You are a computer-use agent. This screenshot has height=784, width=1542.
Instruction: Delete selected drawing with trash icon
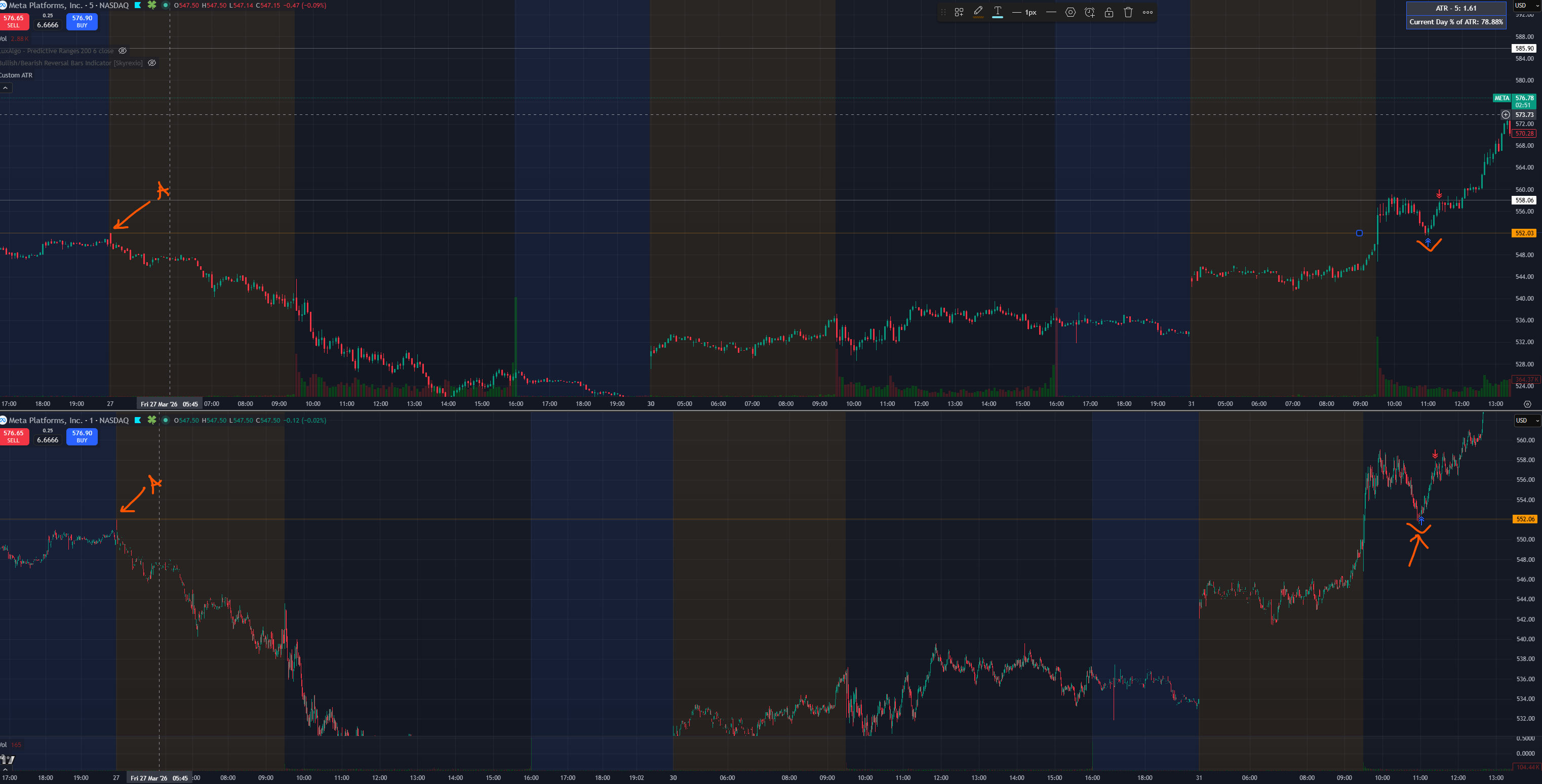pos(1128,12)
